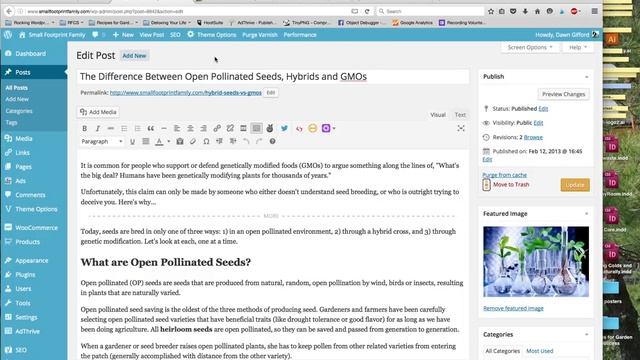Click the yellow smiley toolbar icon
The height and width of the screenshot is (360, 640).
point(313,128)
